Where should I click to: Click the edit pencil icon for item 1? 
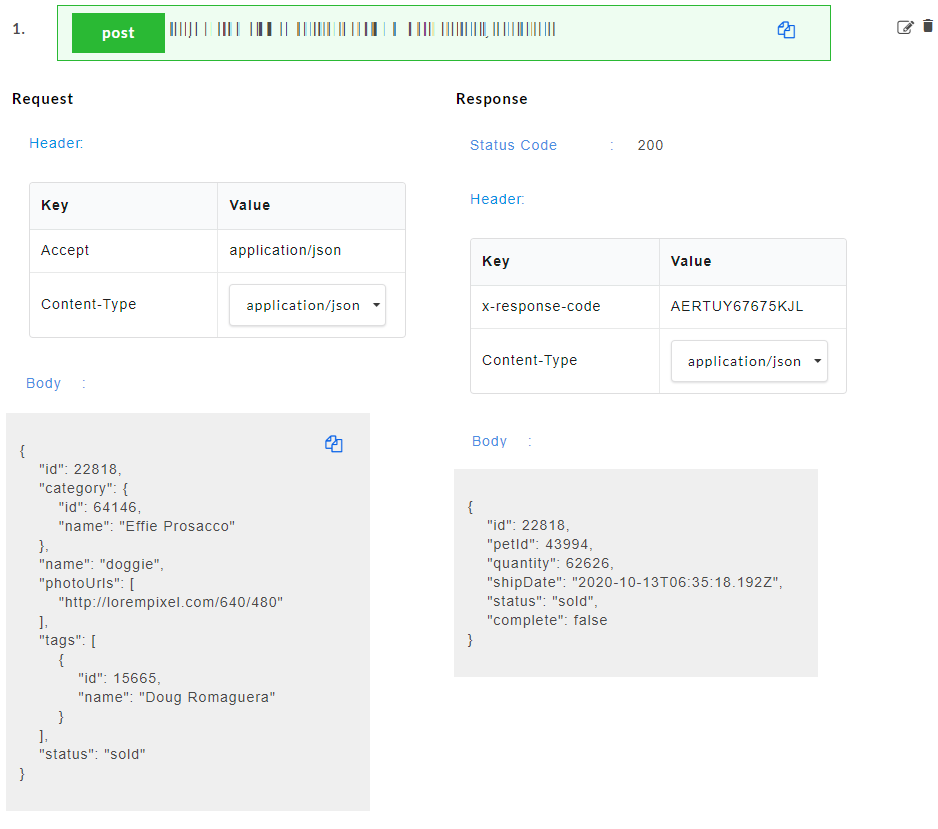[905, 27]
